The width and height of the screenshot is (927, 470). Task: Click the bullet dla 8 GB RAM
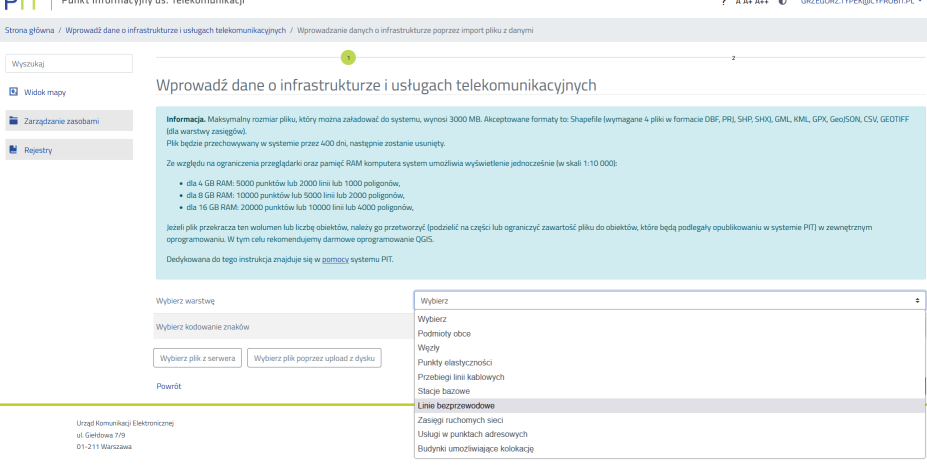tap(296, 195)
